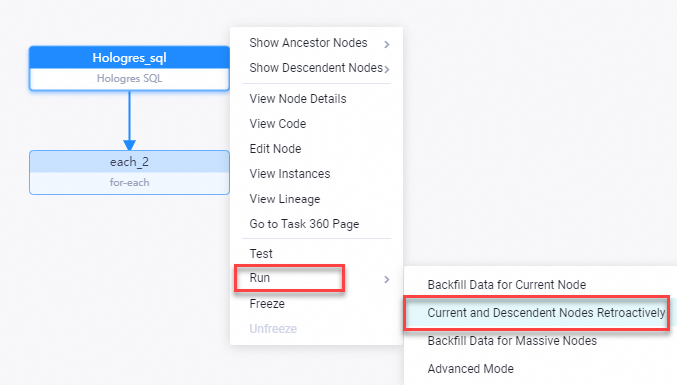Viewport: 677px width, 385px height.
Task: Open View Node Details
Action: pos(298,99)
